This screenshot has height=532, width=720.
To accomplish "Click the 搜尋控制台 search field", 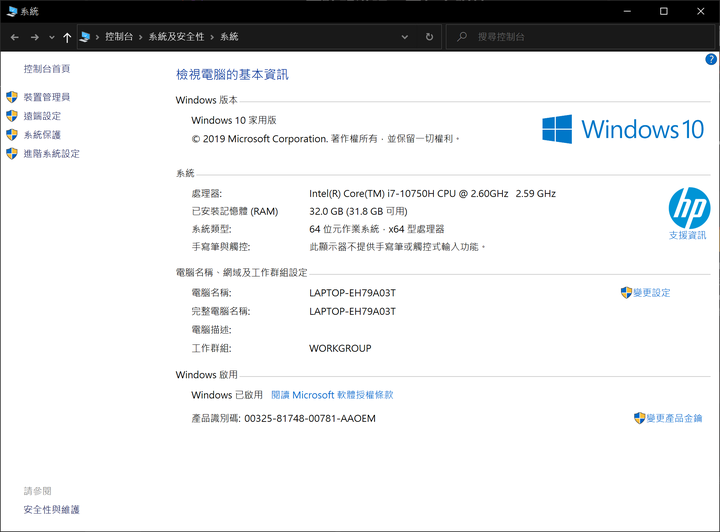I will (580, 37).
